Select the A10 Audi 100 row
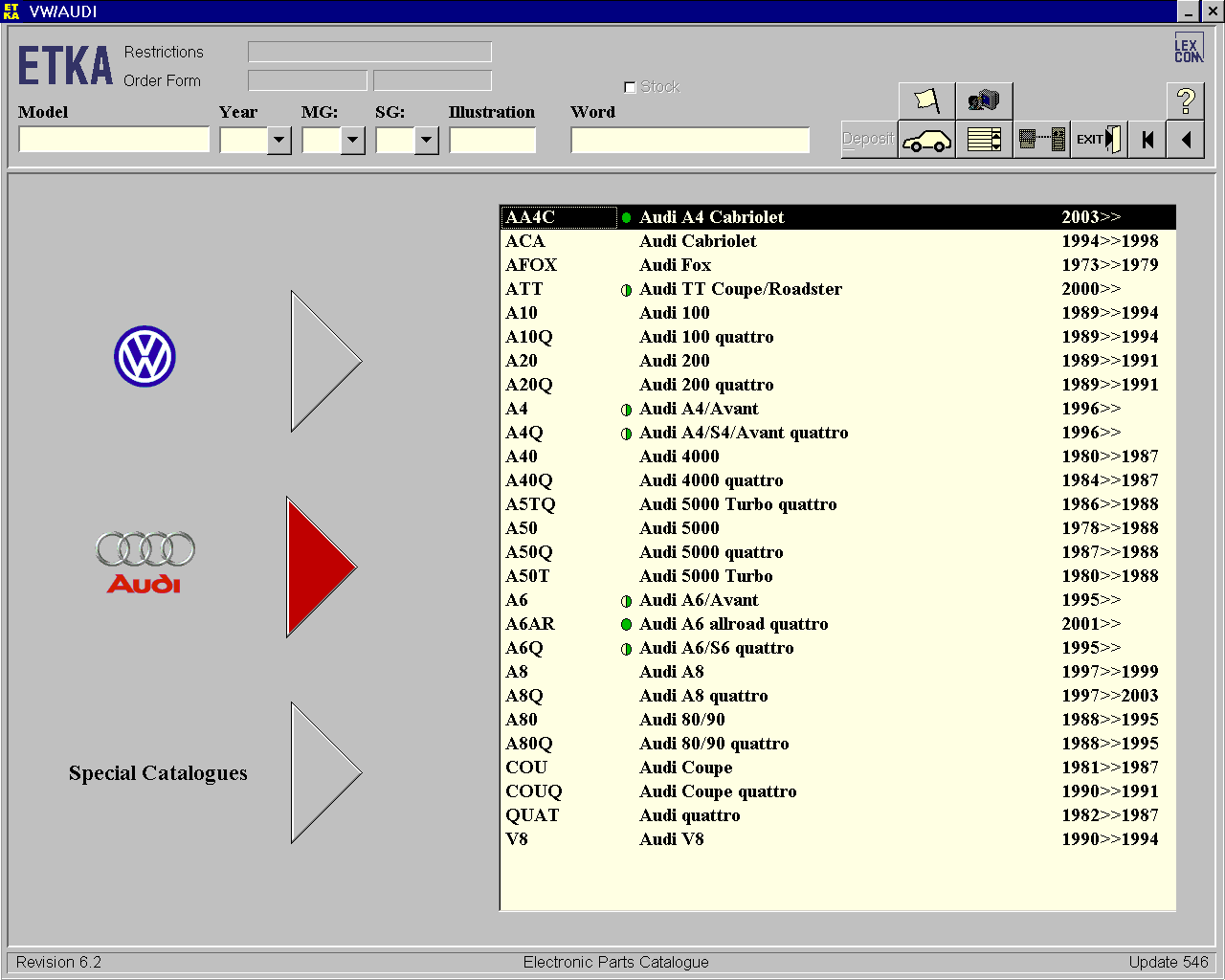The image size is (1225, 980). click(837, 313)
